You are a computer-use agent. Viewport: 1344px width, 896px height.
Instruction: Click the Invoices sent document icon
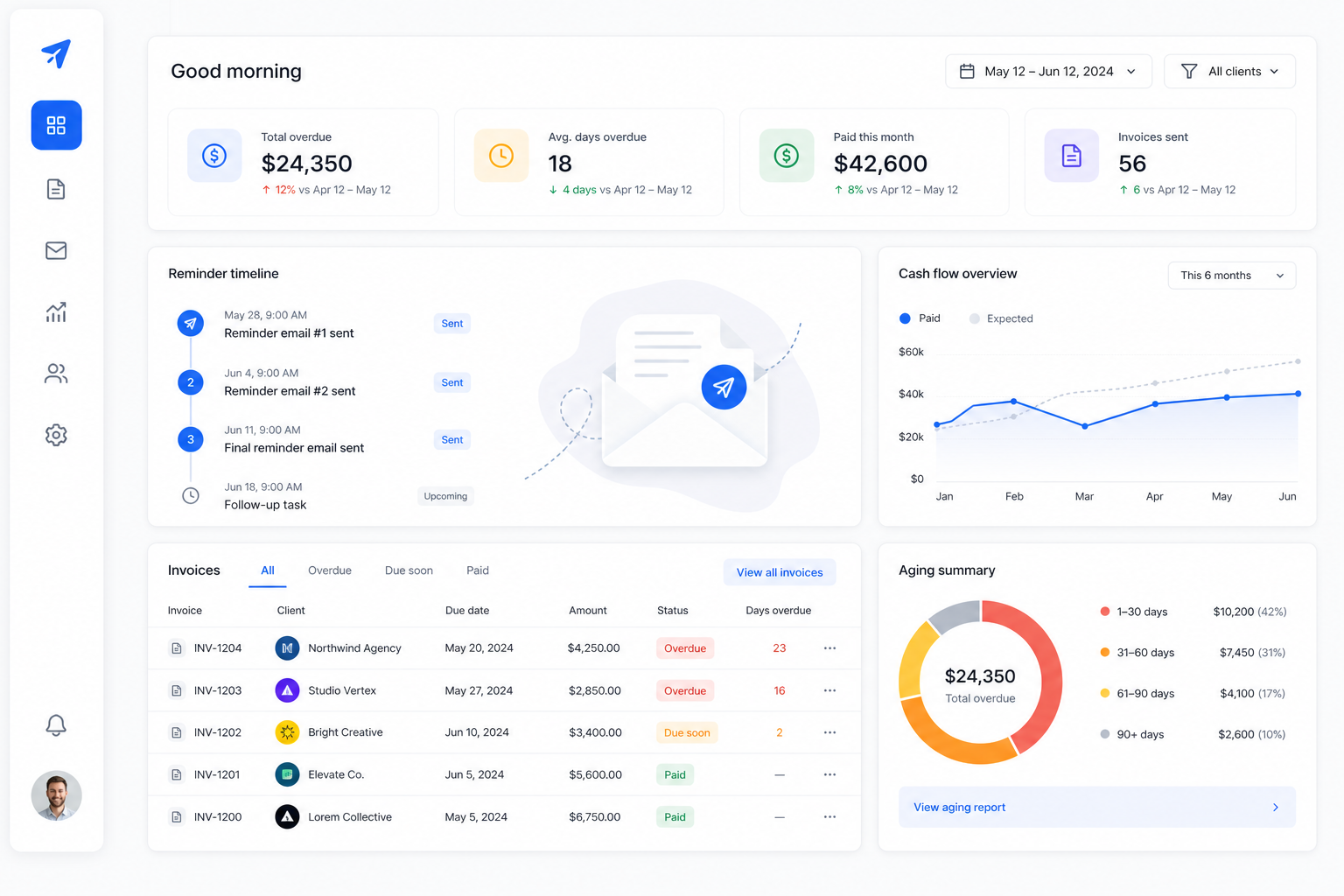tap(1072, 156)
